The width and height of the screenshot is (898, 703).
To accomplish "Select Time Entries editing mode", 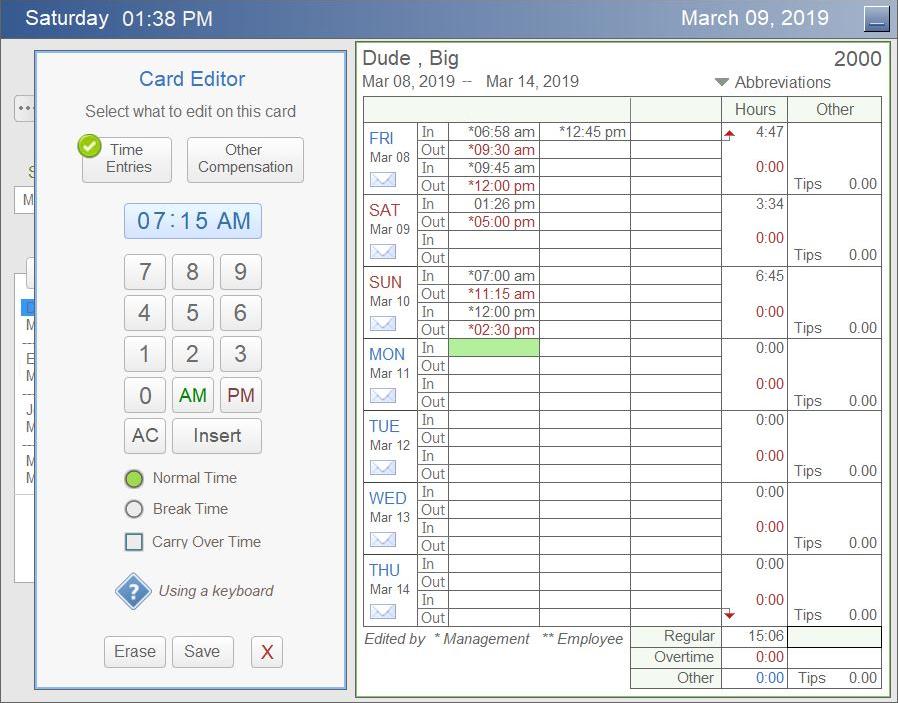I will tap(127, 160).
